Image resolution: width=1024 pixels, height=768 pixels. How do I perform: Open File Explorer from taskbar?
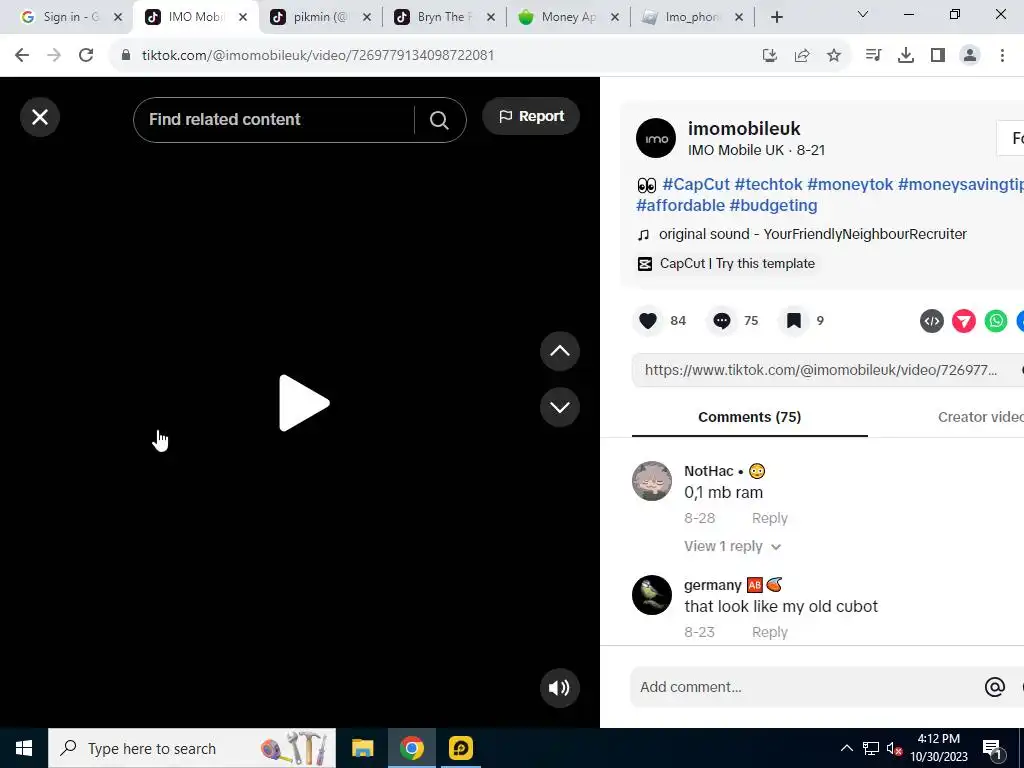point(362,748)
